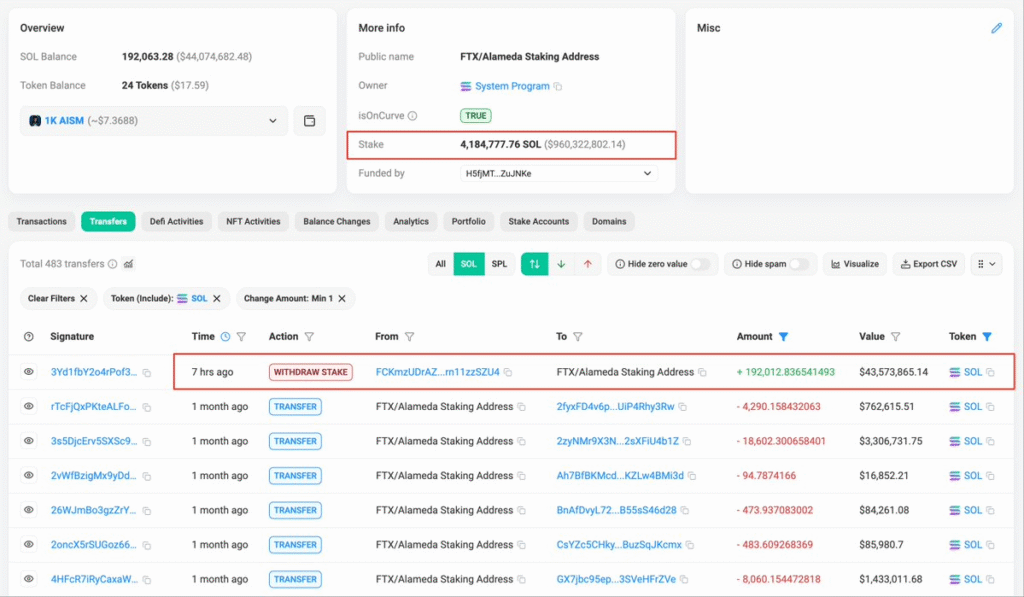The image size is (1024, 597).
Task: Copy the System Program owner address
Action: [558, 86]
